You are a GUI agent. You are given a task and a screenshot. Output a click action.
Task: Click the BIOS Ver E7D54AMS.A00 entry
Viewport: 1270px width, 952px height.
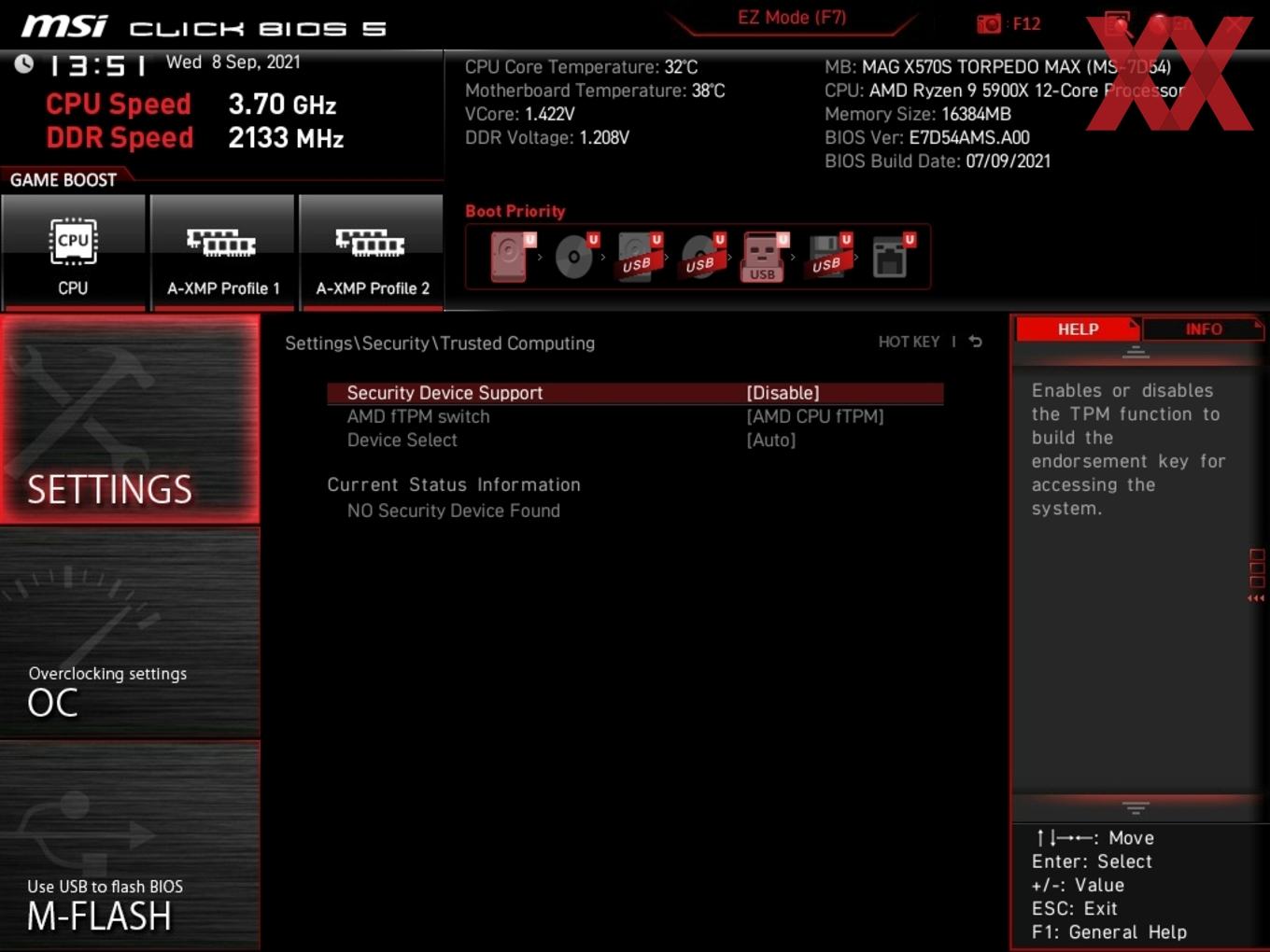(x=927, y=137)
